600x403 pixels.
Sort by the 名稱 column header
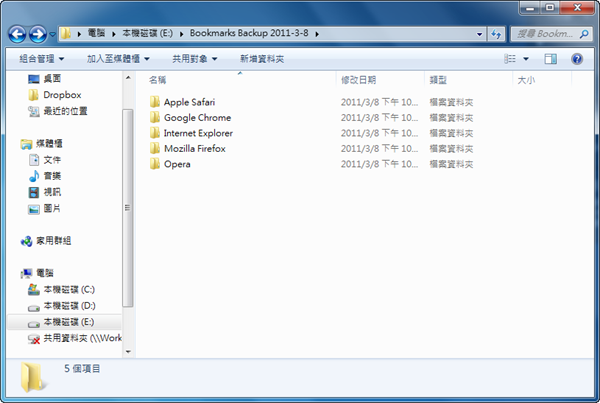[x=157, y=80]
